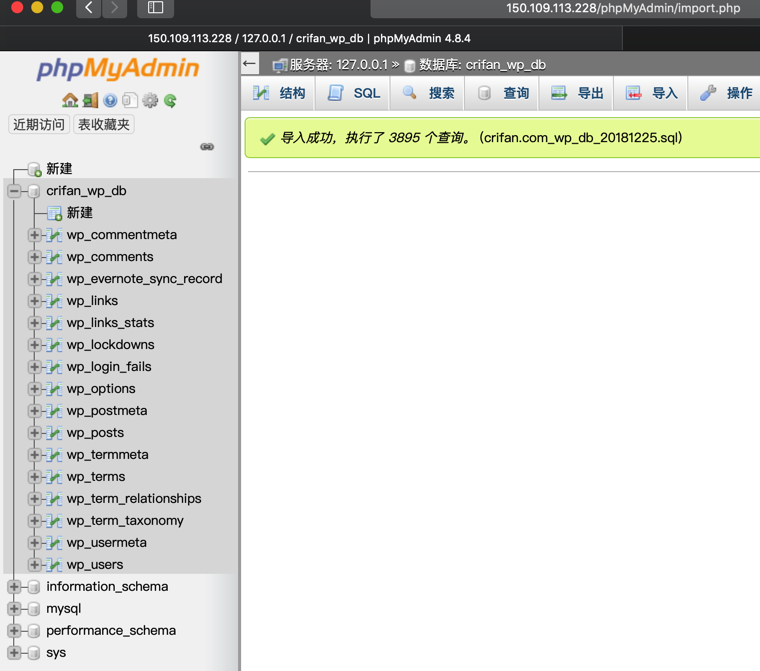Click the 数据库: crifan_wp_db breadcrumb link
This screenshot has width=760, height=671.
[x=483, y=65]
